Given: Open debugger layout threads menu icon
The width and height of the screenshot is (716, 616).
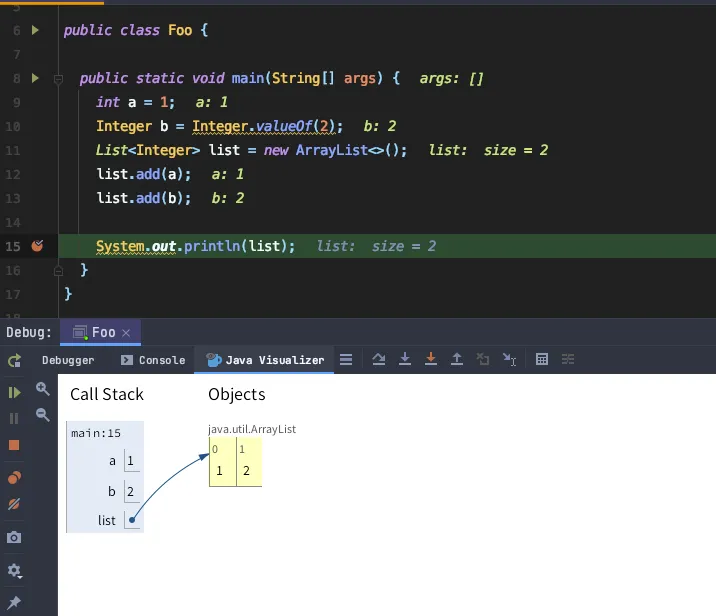Looking at the screenshot, I should click(346, 359).
